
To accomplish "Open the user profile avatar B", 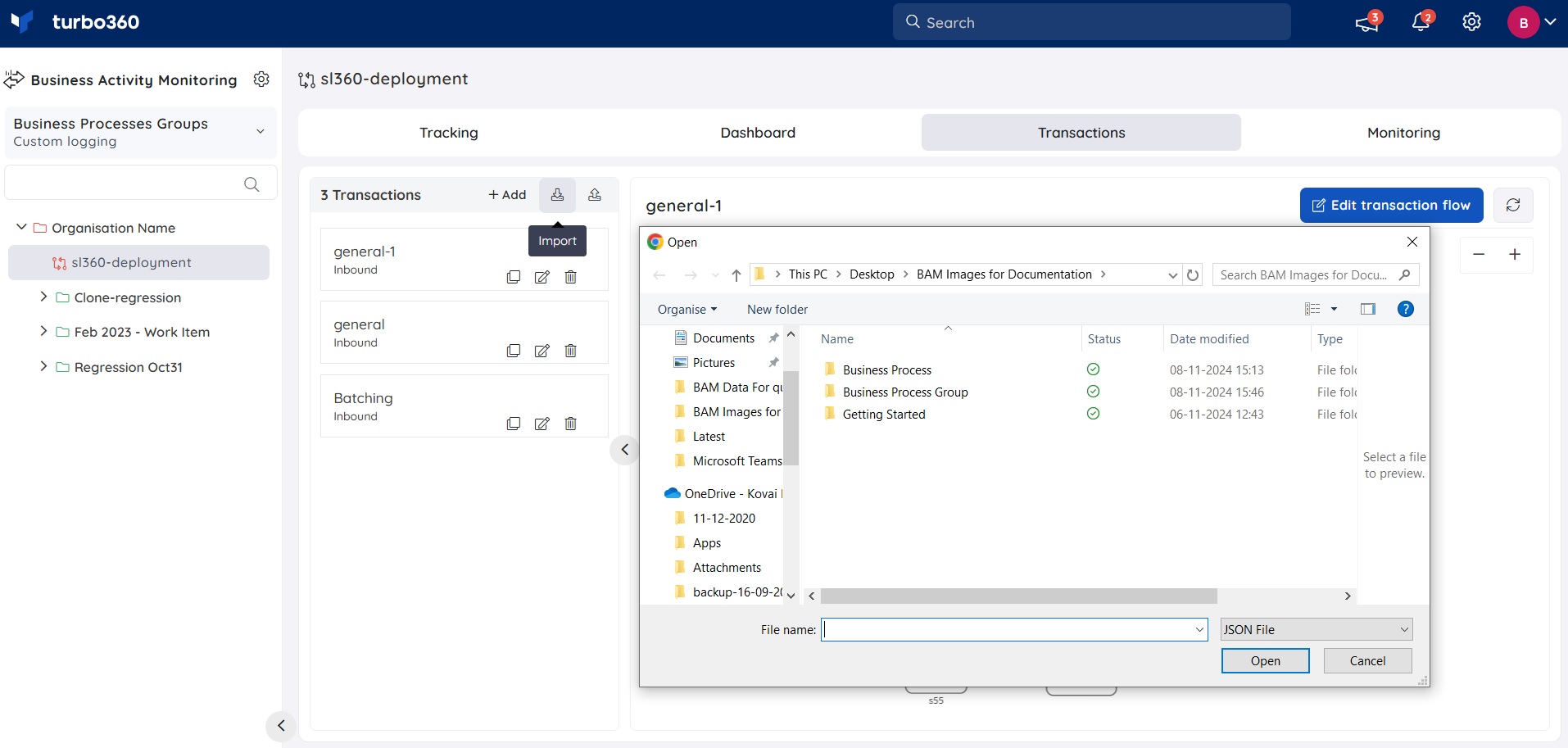I will 1523,22.
